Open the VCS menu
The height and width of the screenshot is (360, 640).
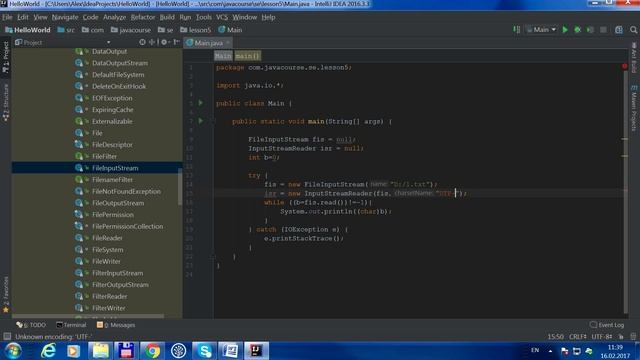[x=222, y=17]
